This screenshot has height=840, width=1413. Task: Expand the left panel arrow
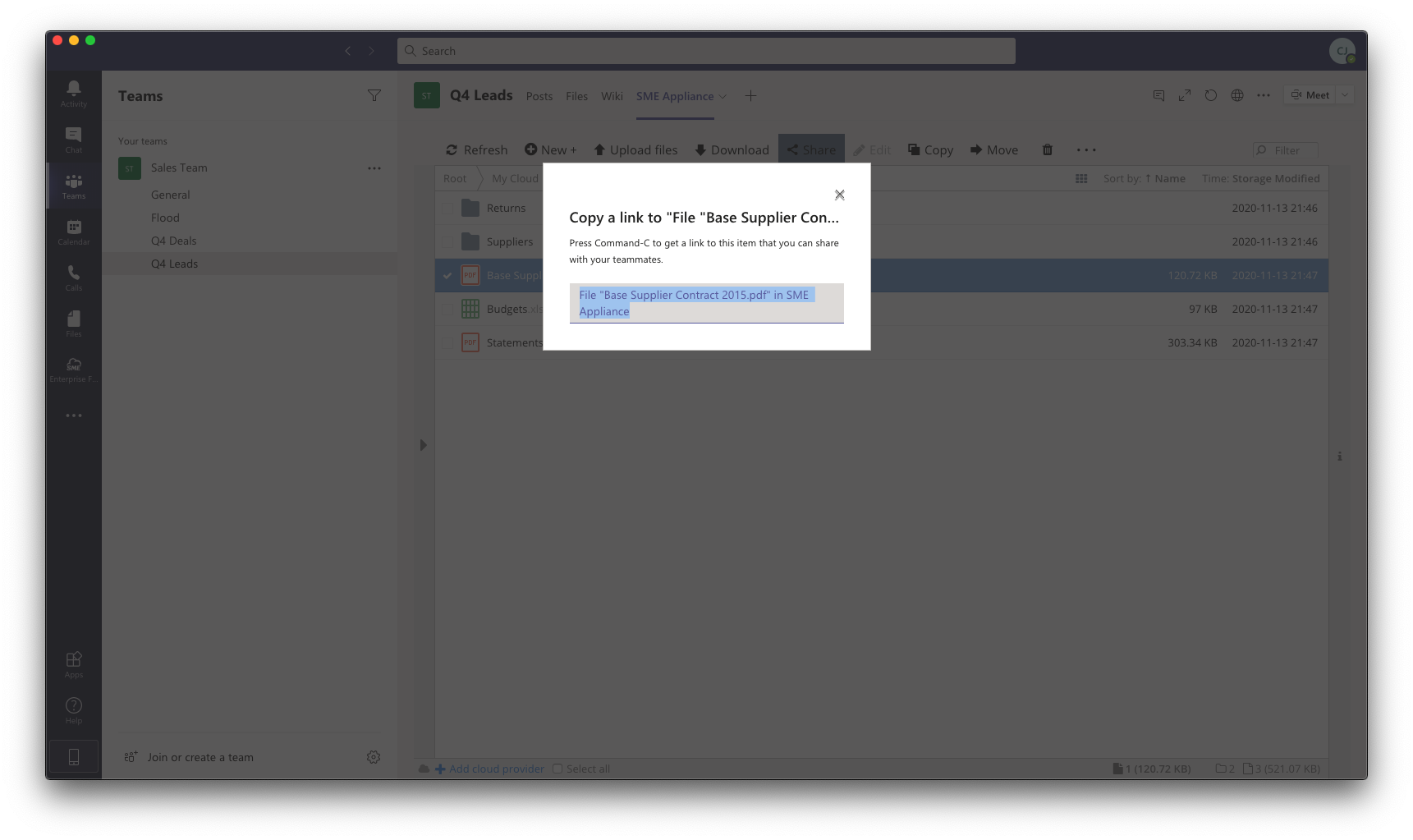pyautogui.click(x=423, y=445)
